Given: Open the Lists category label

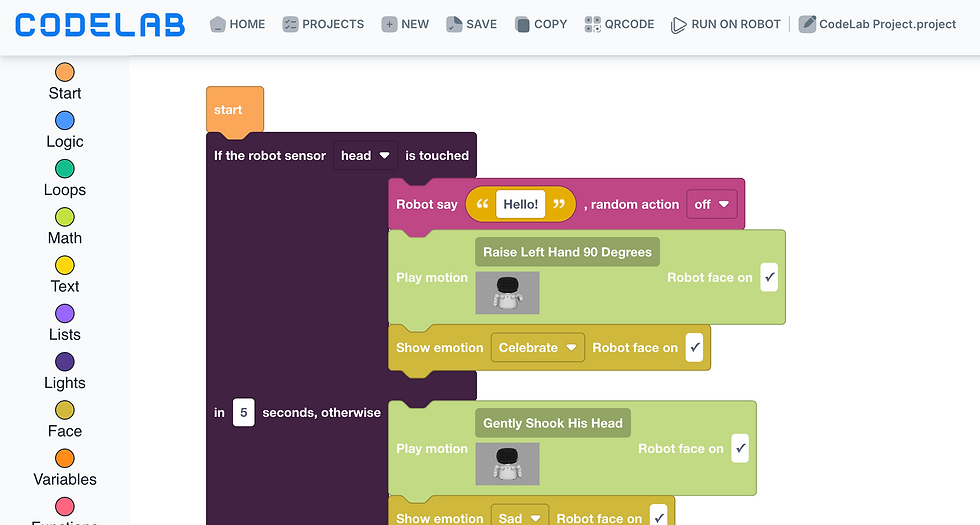Looking at the screenshot, I should point(65,334).
